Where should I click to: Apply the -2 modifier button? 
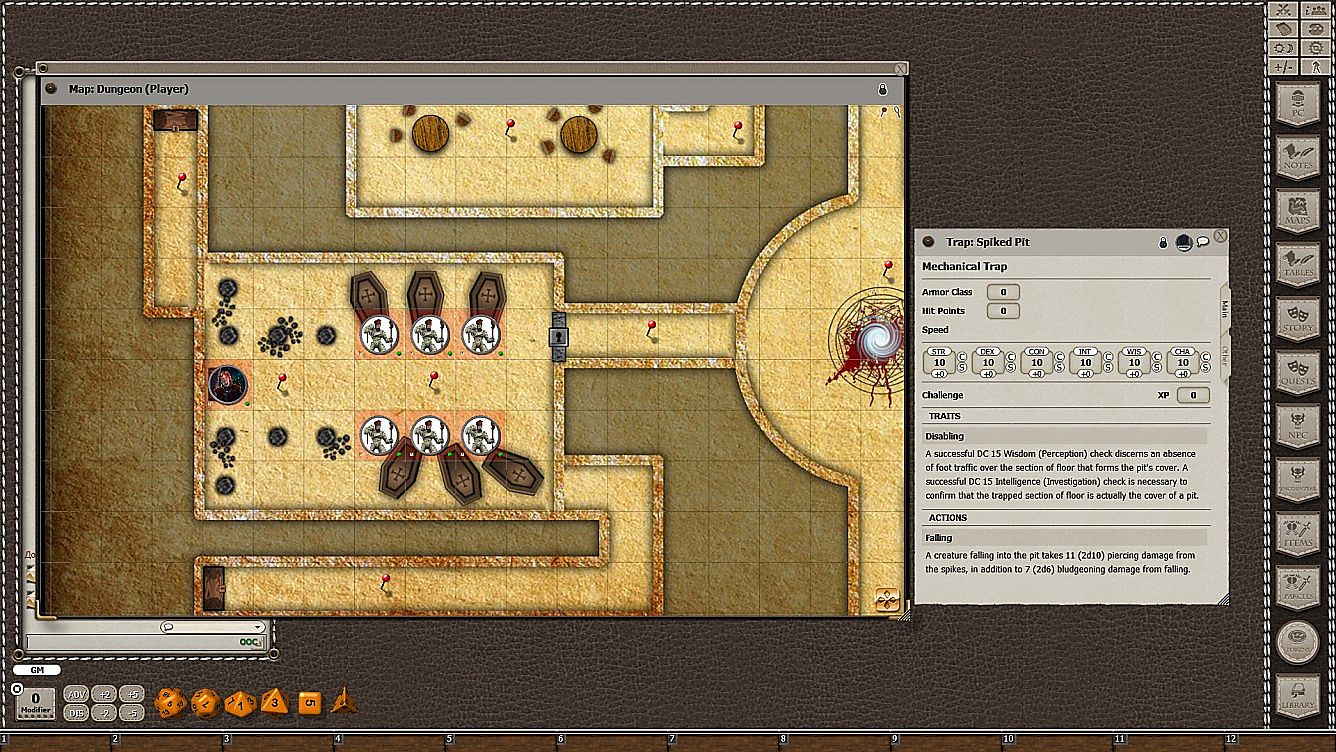[104, 713]
